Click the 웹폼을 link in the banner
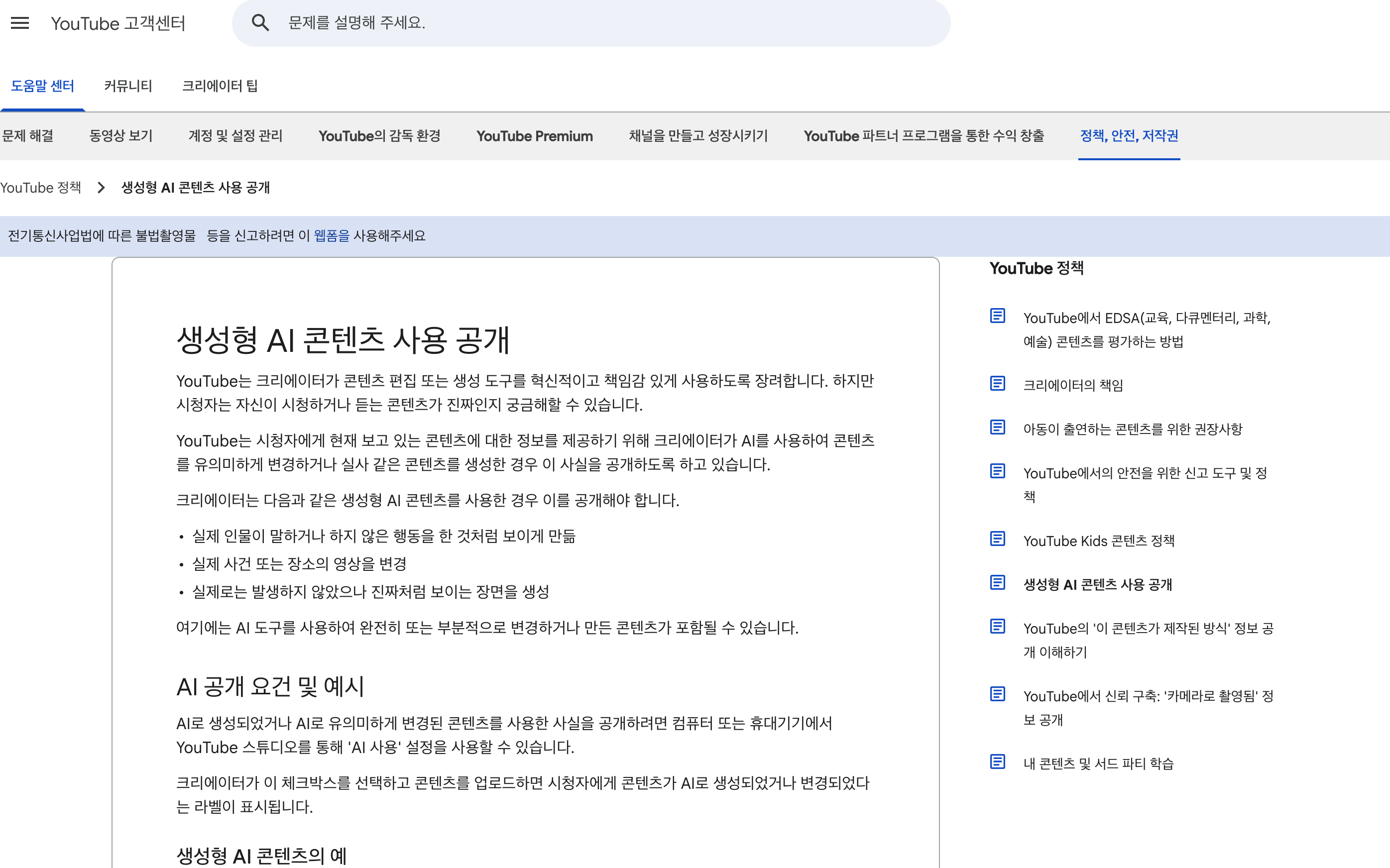 [x=331, y=236]
